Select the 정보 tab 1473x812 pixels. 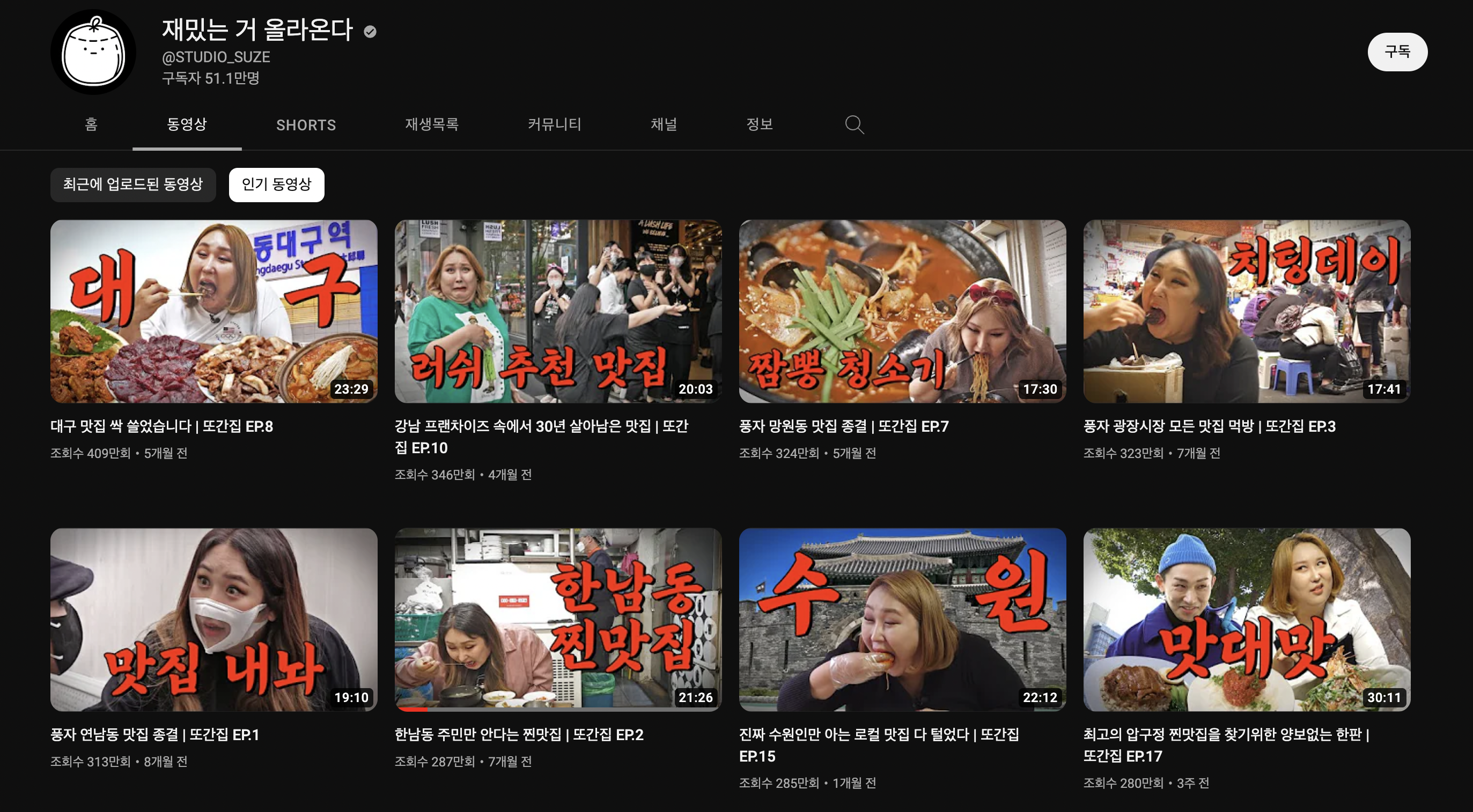coord(760,124)
